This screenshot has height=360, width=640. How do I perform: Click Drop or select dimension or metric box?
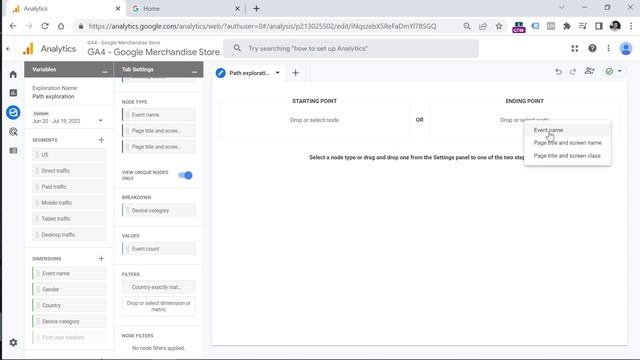coord(159,307)
